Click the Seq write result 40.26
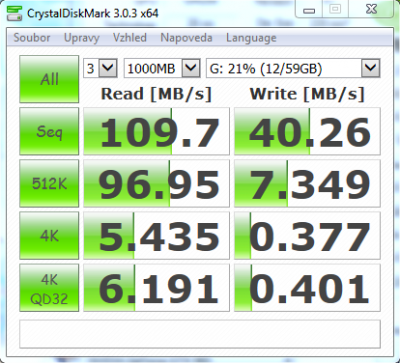 (x=307, y=131)
